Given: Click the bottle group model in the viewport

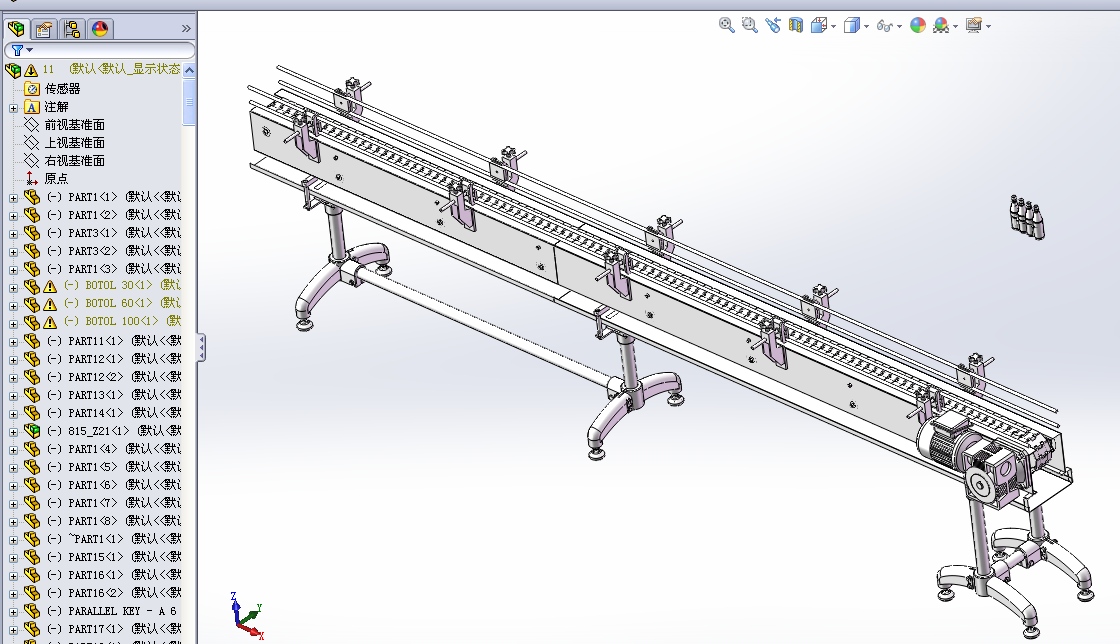Looking at the screenshot, I should pyautogui.click(x=1026, y=216).
